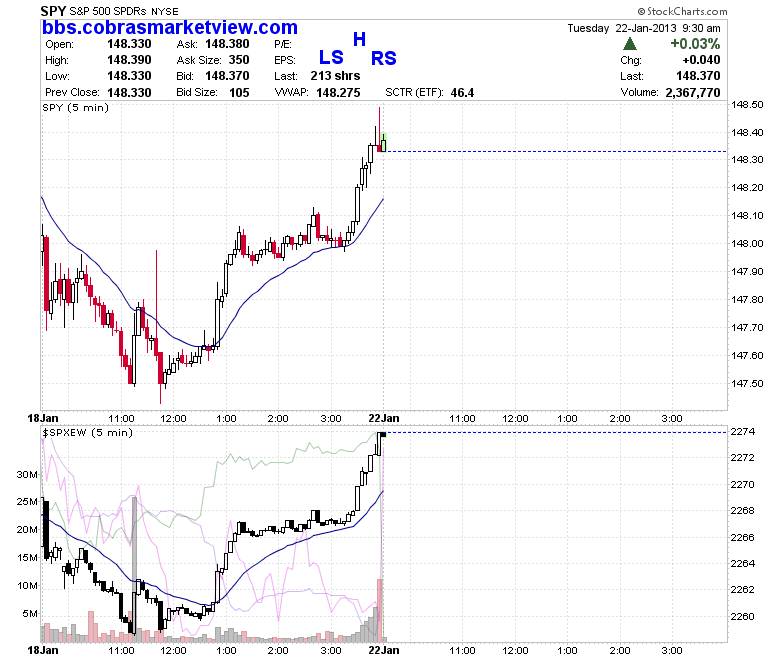Click the 147.80 price axis label
Viewport: 780px width, 659px height.
pyautogui.click(x=747, y=299)
